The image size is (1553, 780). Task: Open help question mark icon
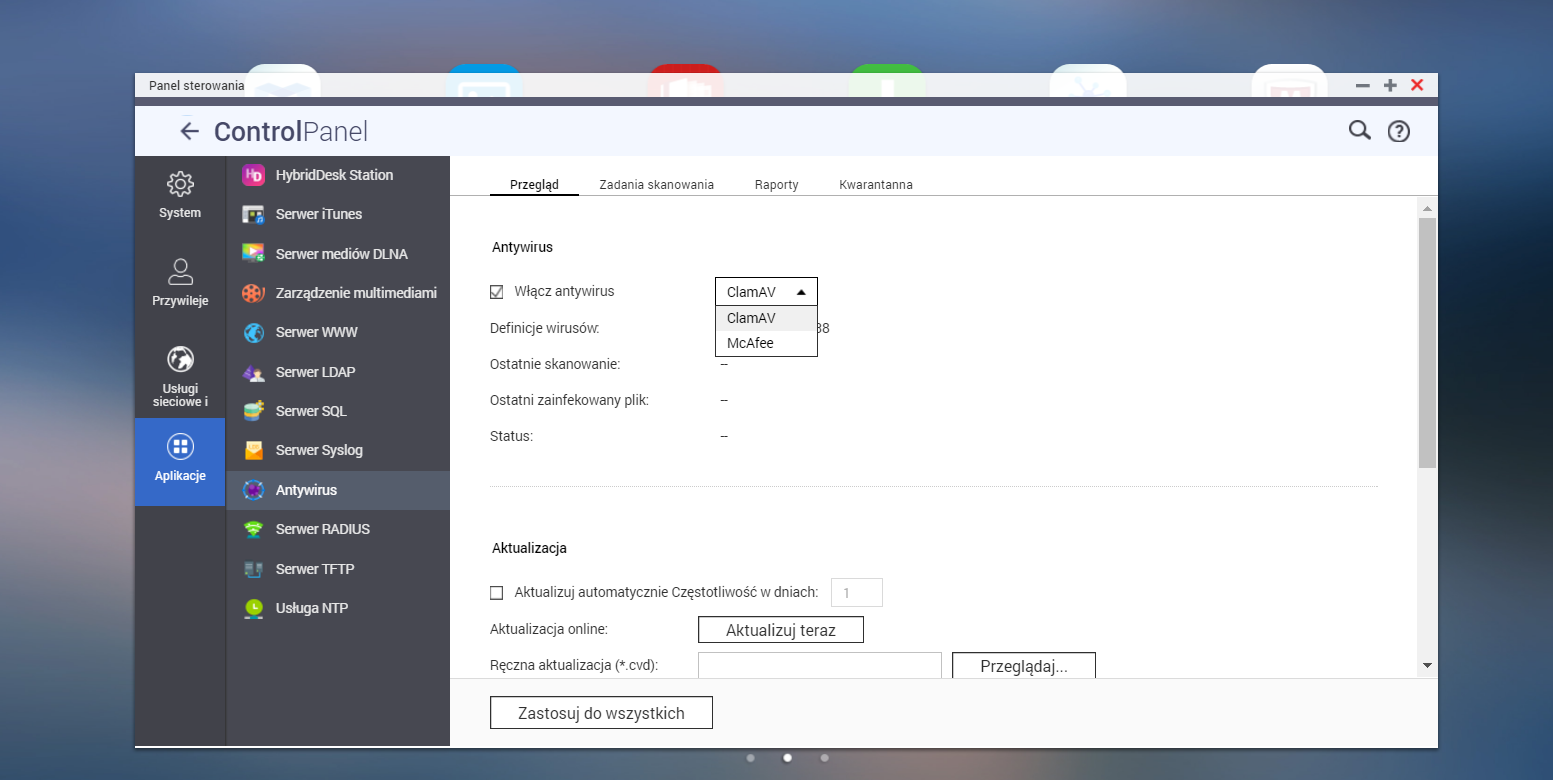1398,131
